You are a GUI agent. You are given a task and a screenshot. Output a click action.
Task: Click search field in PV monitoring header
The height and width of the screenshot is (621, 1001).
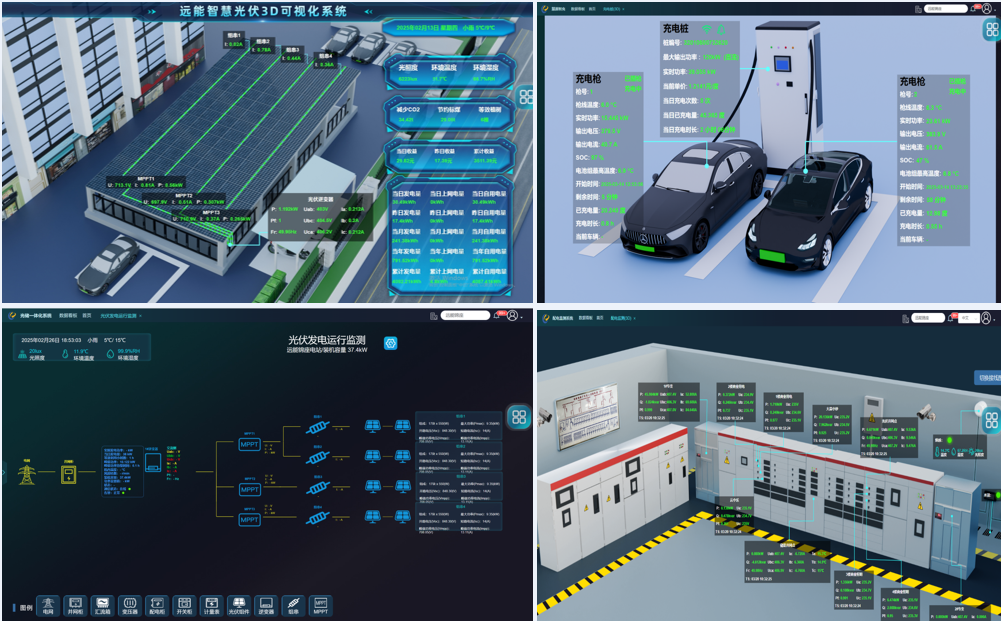point(465,315)
